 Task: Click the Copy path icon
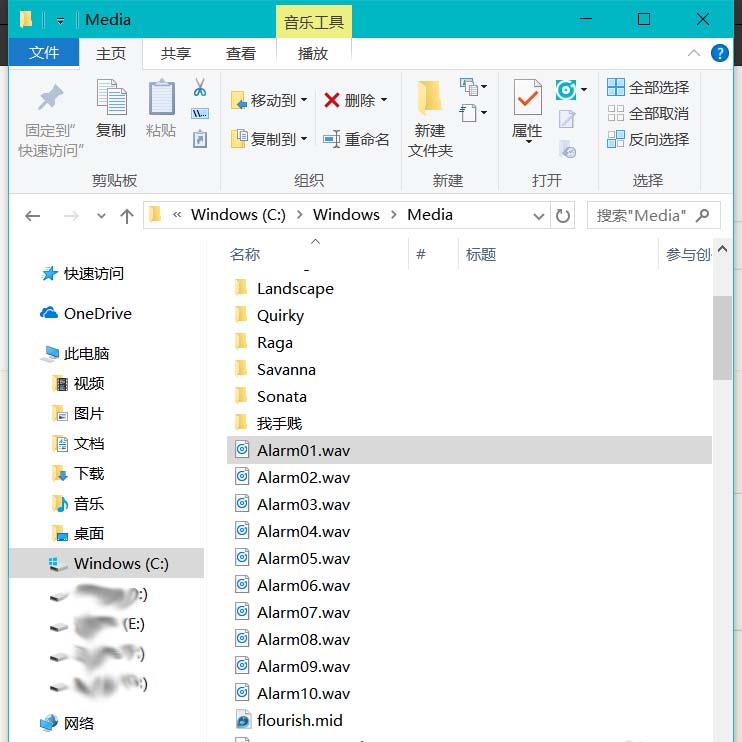click(200, 114)
